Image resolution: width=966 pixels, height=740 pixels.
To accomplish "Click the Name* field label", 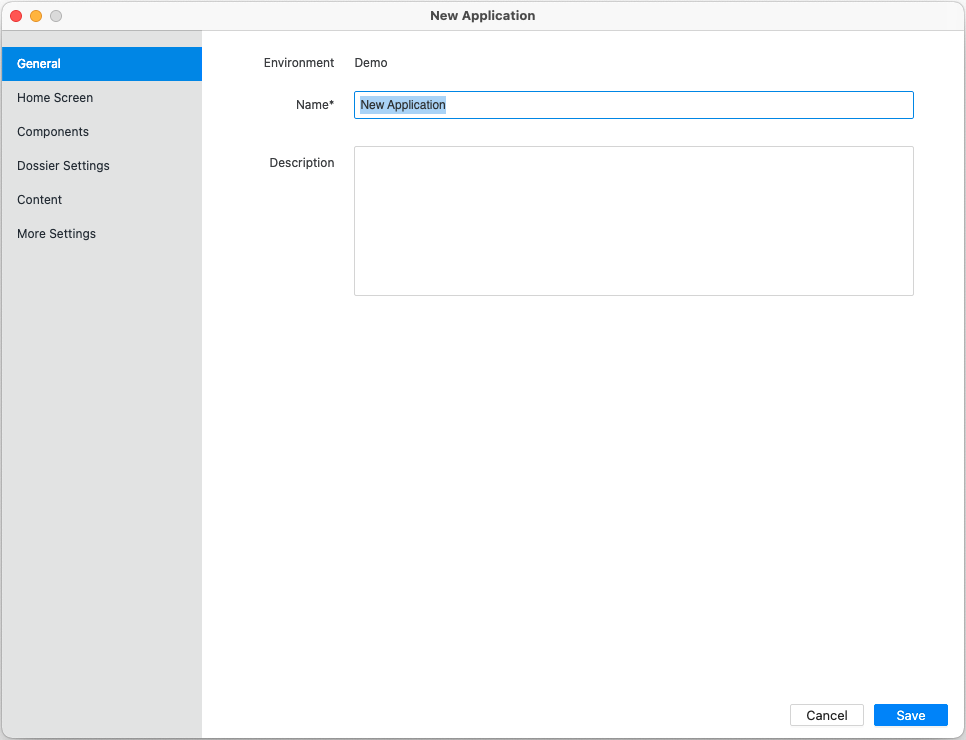I will coord(315,105).
